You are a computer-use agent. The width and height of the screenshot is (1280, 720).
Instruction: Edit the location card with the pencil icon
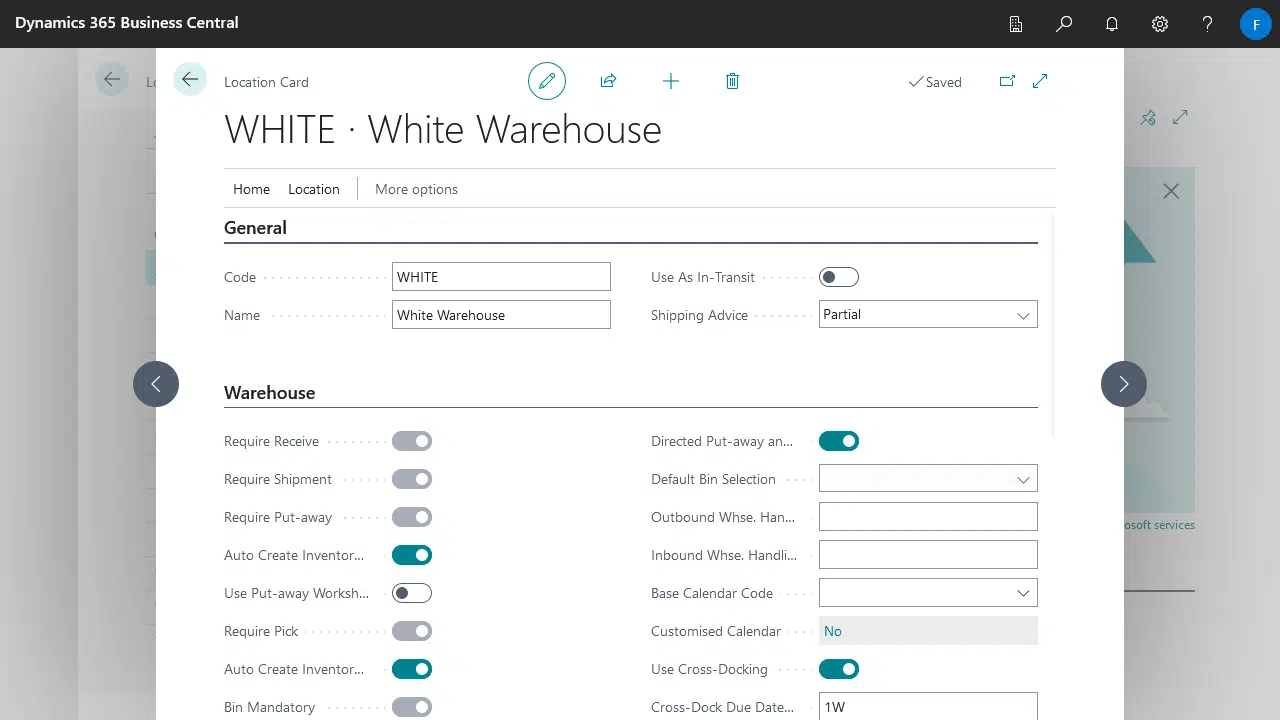pyautogui.click(x=547, y=81)
